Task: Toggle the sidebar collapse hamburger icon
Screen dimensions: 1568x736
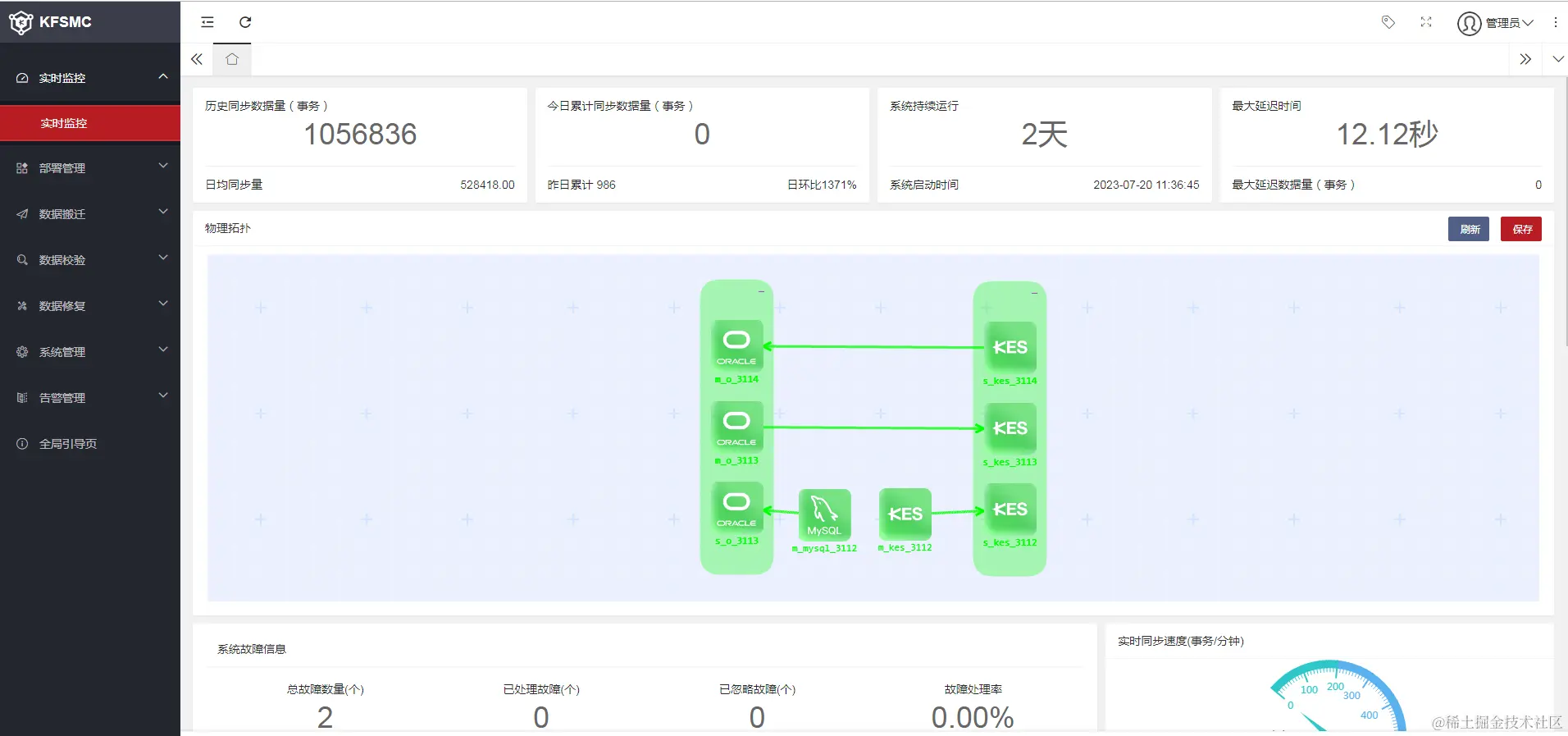Action: point(207,22)
